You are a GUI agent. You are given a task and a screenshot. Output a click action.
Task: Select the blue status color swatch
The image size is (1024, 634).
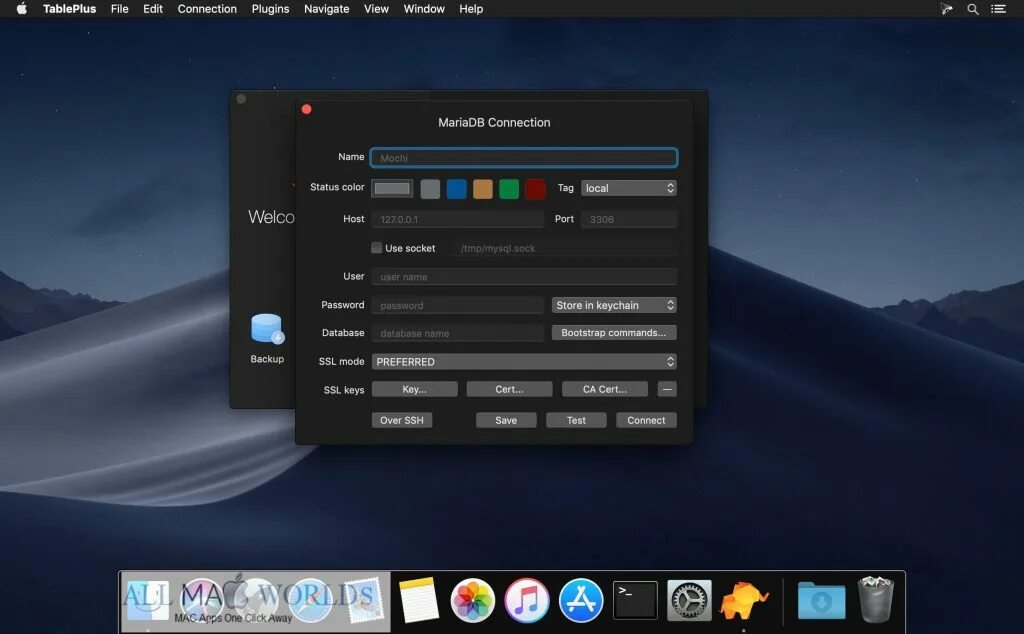point(456,189)
